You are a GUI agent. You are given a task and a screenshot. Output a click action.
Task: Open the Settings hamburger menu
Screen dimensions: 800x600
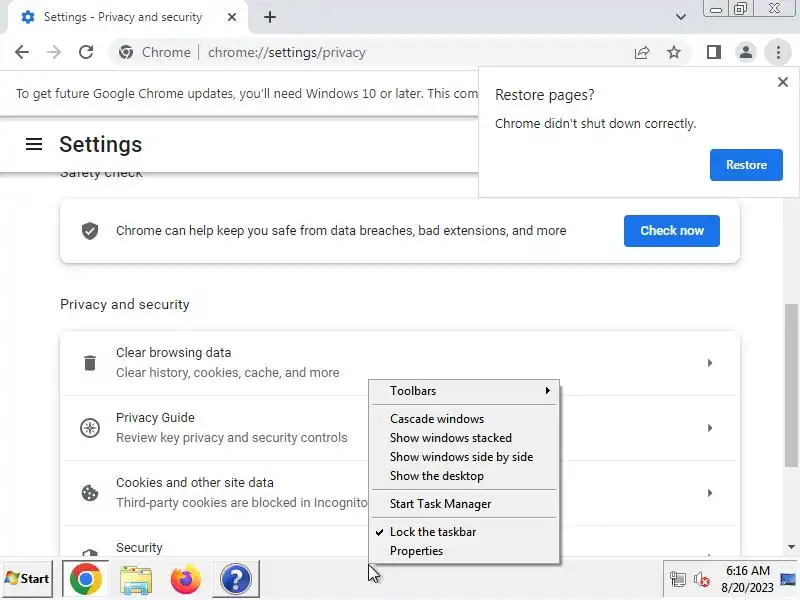[x=34, y=144]
